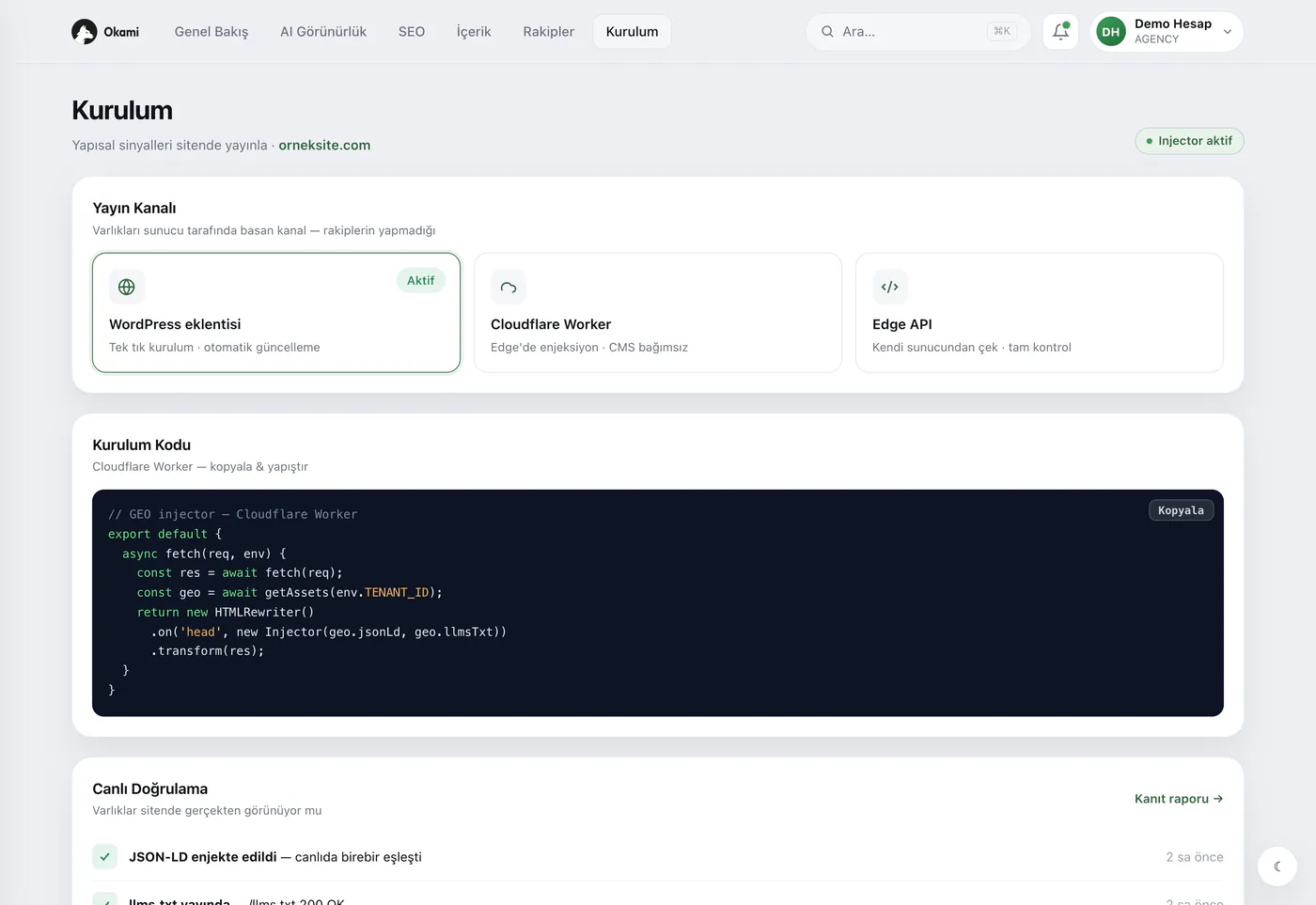Go to the Rakipler tab

(x=549, y=32)
